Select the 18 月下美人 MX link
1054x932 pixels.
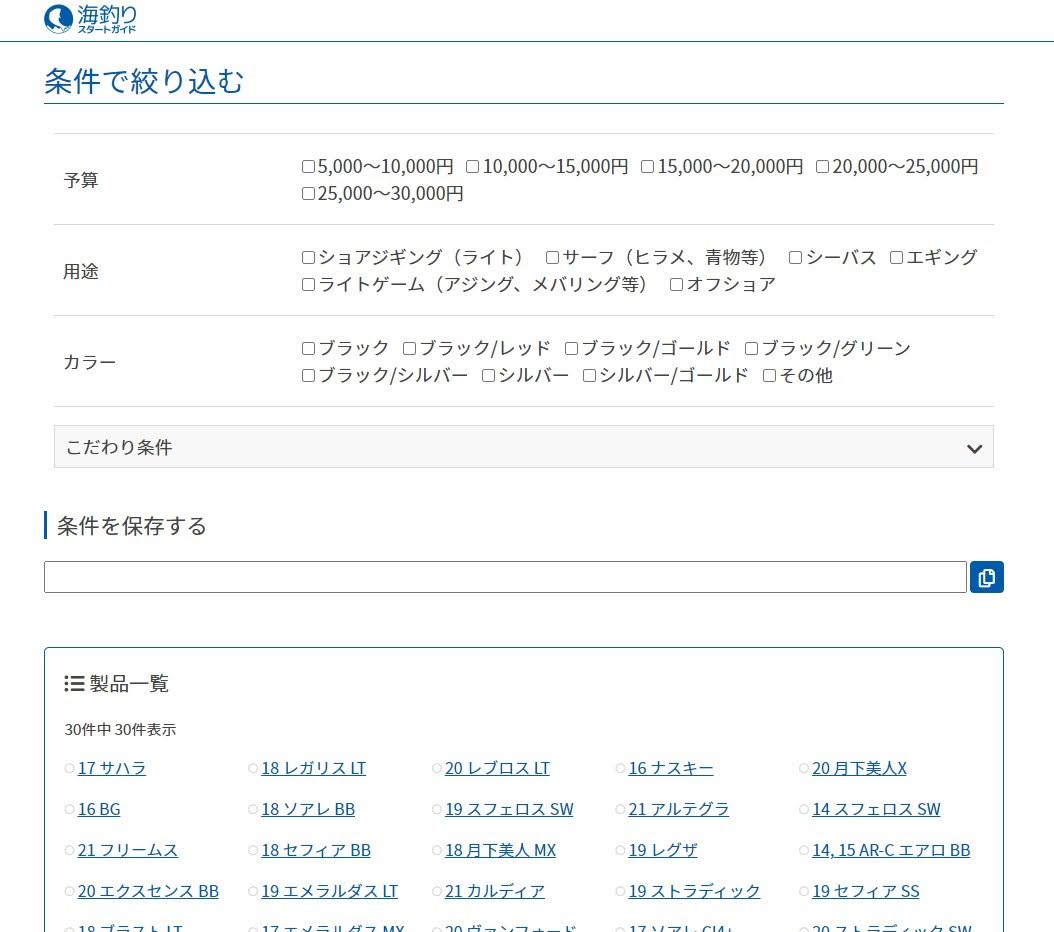(500, 850)
